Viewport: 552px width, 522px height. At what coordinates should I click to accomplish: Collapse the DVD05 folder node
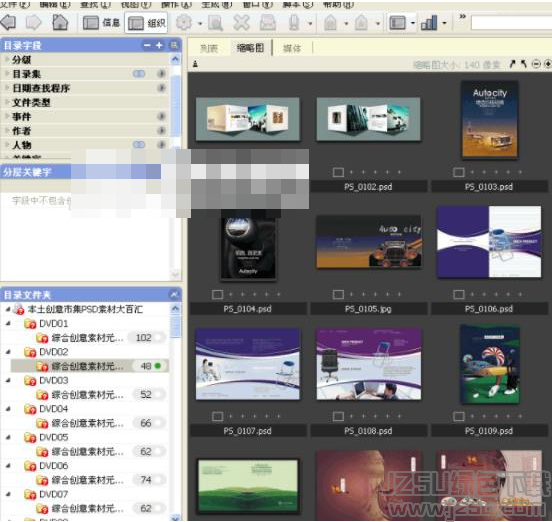click(8, 437)
